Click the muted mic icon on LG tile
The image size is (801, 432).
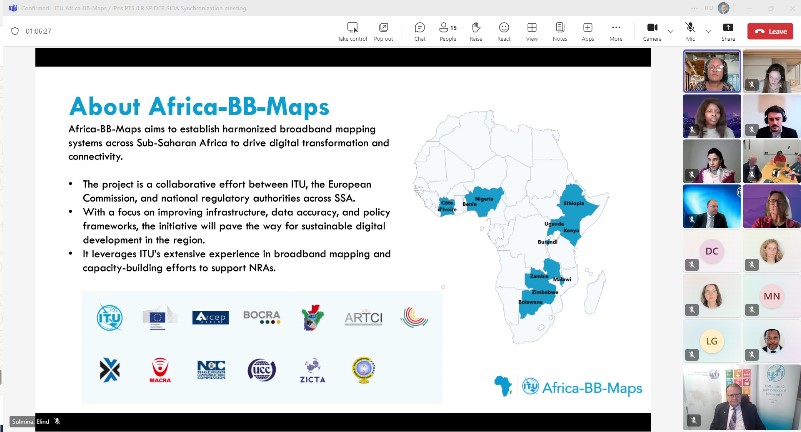pyautogui.click(x=692, y=354)
